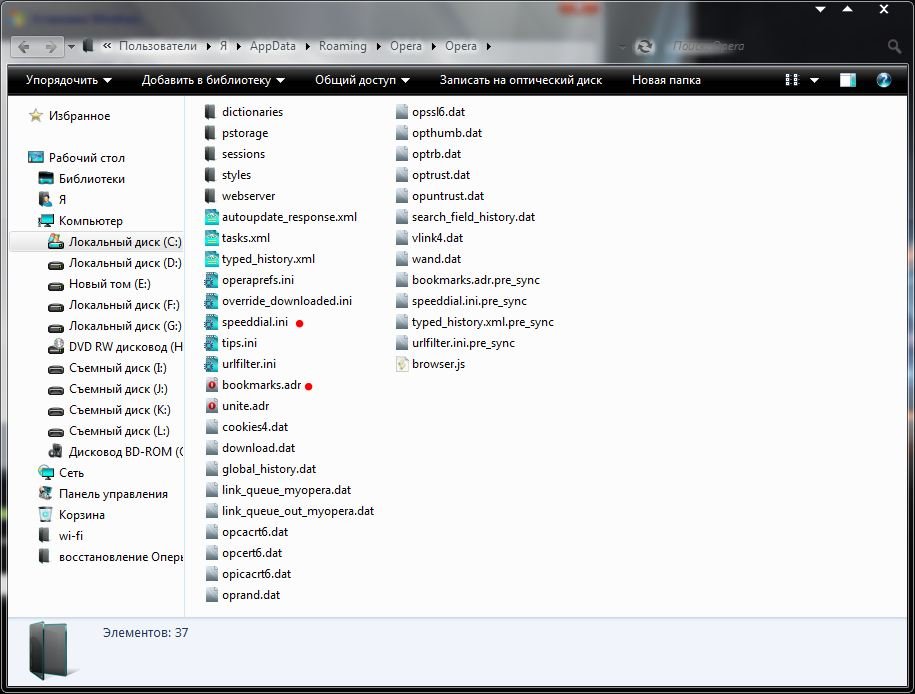
Task: Select Панель управления in navigation tree
Action: click(x=112, y=494)
